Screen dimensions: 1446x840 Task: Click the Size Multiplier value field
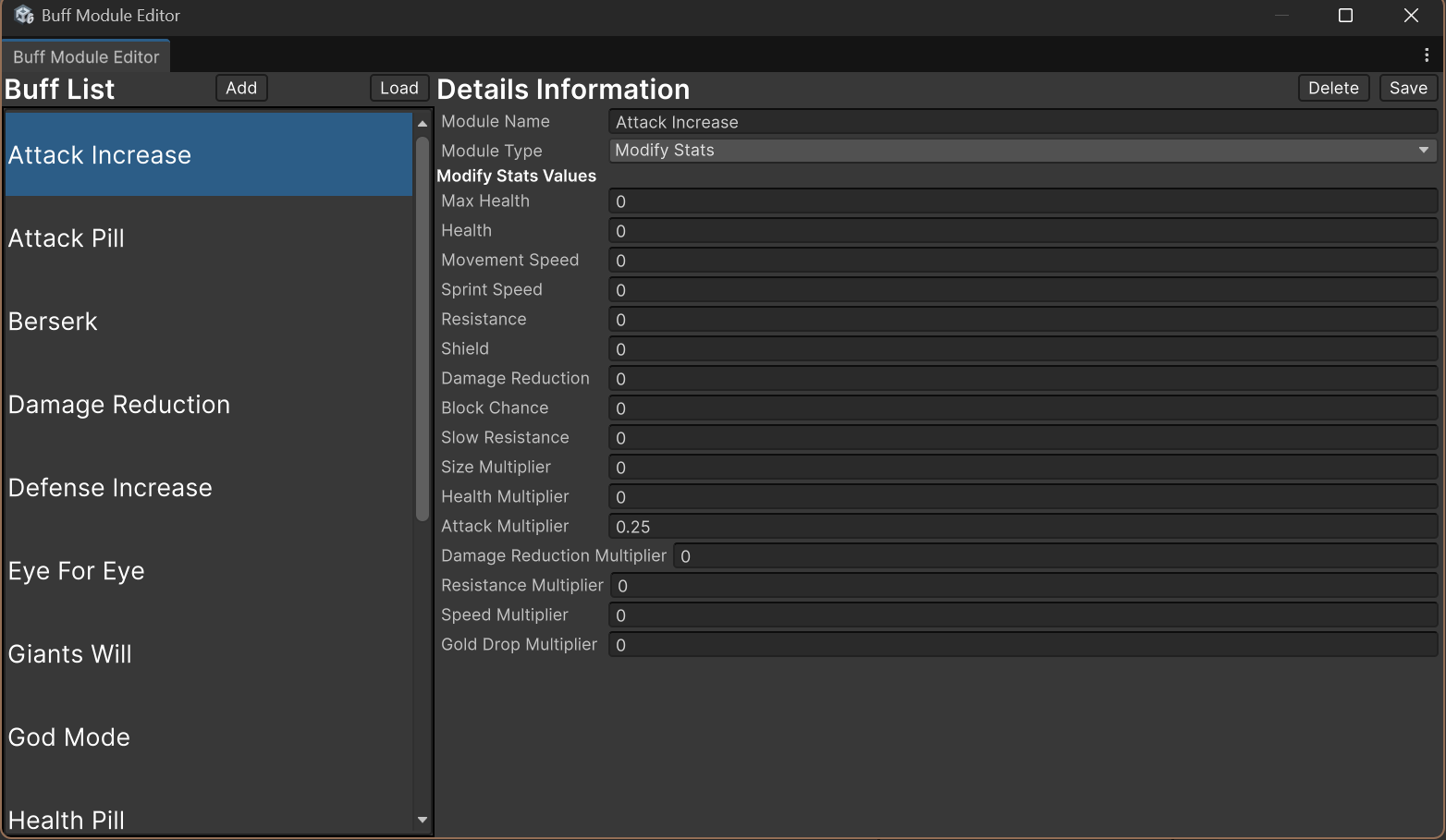click(x=1023, y=468)
